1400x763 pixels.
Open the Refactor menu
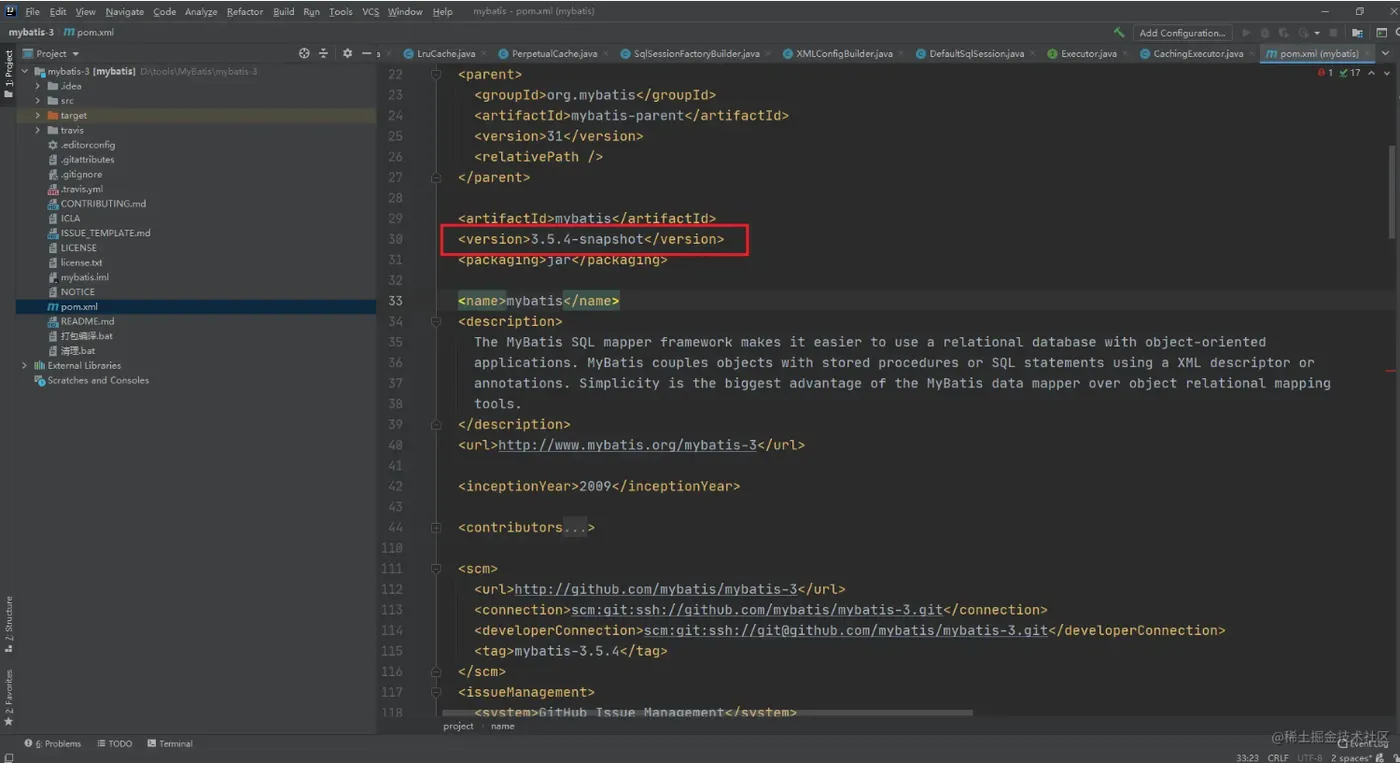[x=244, y=12]
